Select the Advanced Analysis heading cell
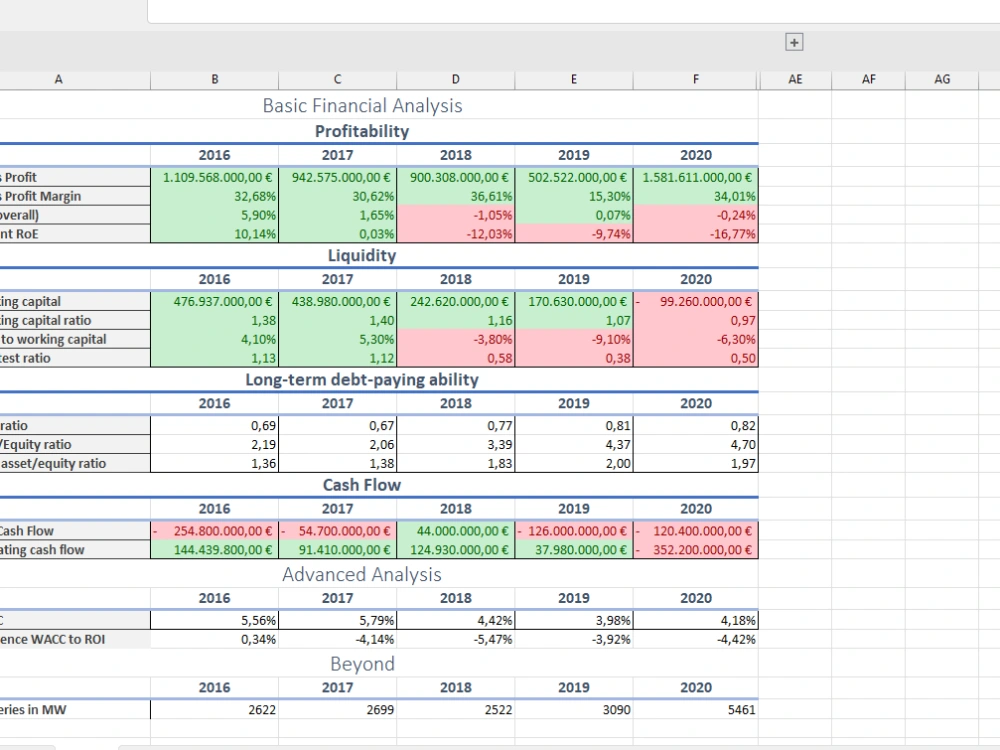Image resolution: width=1000 pixels, height=750 pixels. click(362, 574)
